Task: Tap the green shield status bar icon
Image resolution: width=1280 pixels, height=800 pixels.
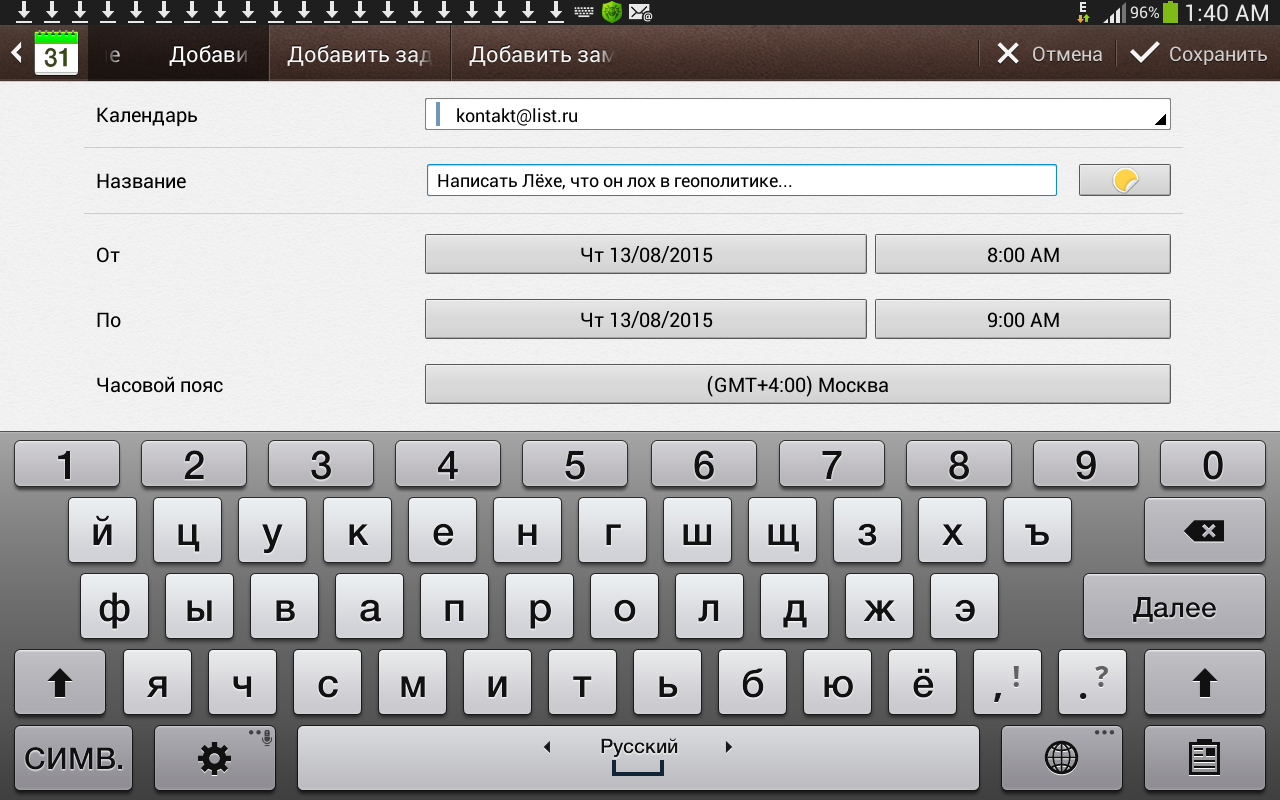Action: 611,13
